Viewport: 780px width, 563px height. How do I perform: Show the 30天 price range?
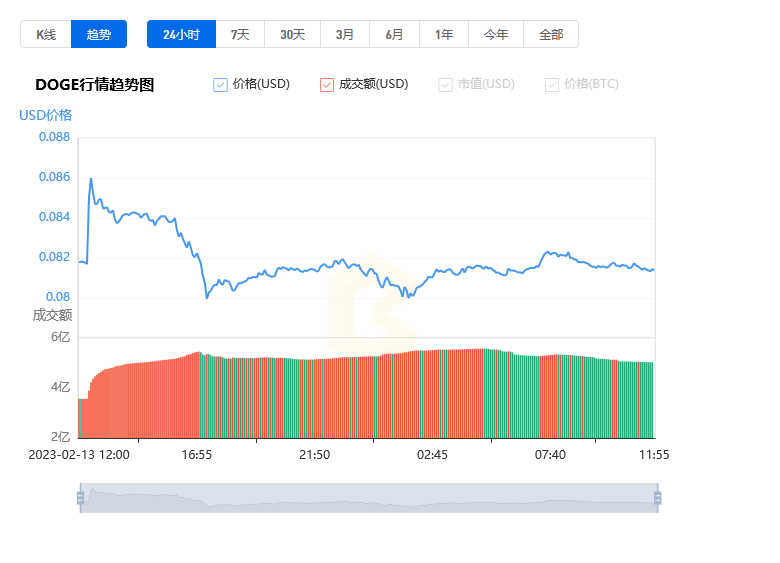tap(292, 34)
